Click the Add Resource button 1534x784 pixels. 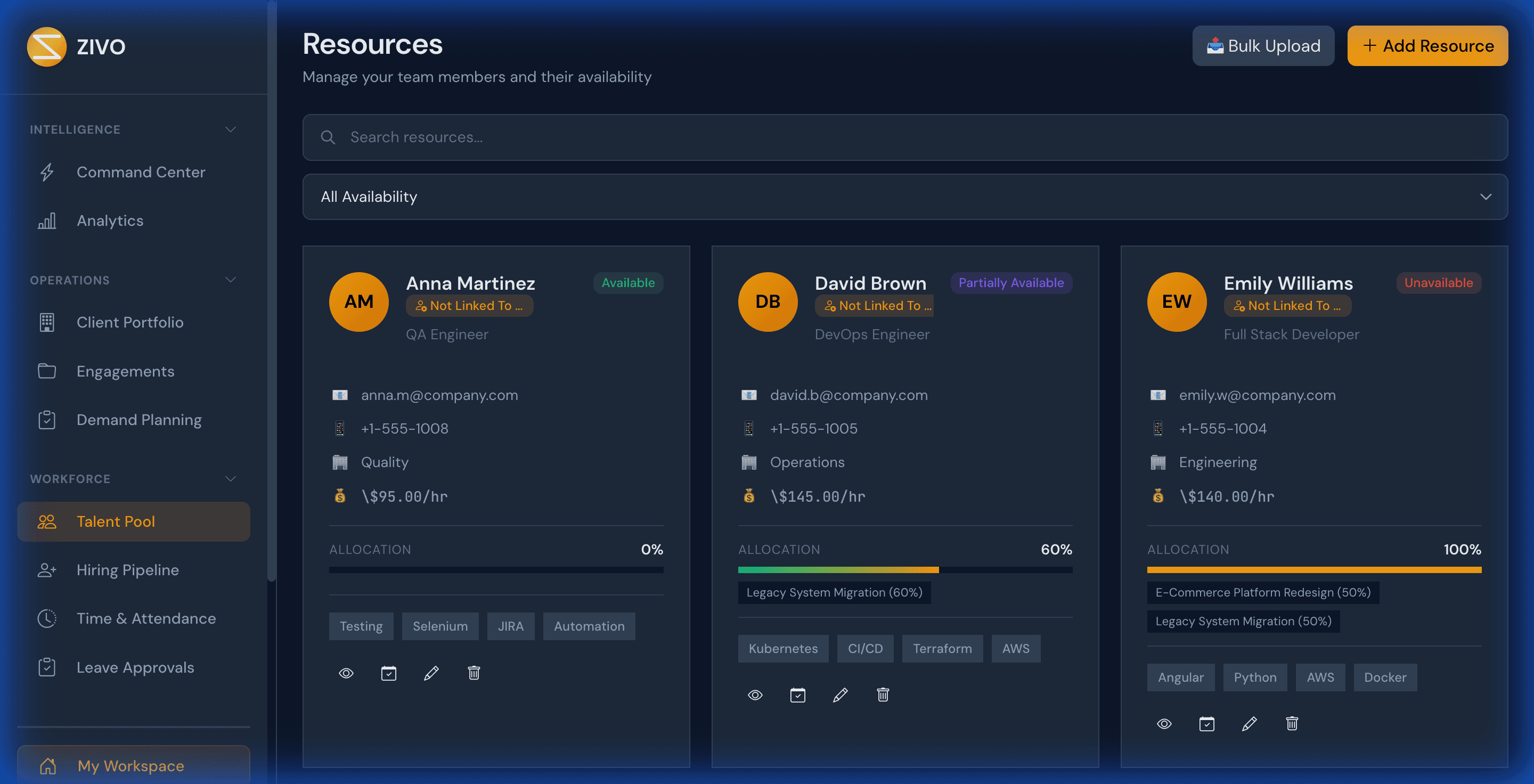(x=1427, y=46)
